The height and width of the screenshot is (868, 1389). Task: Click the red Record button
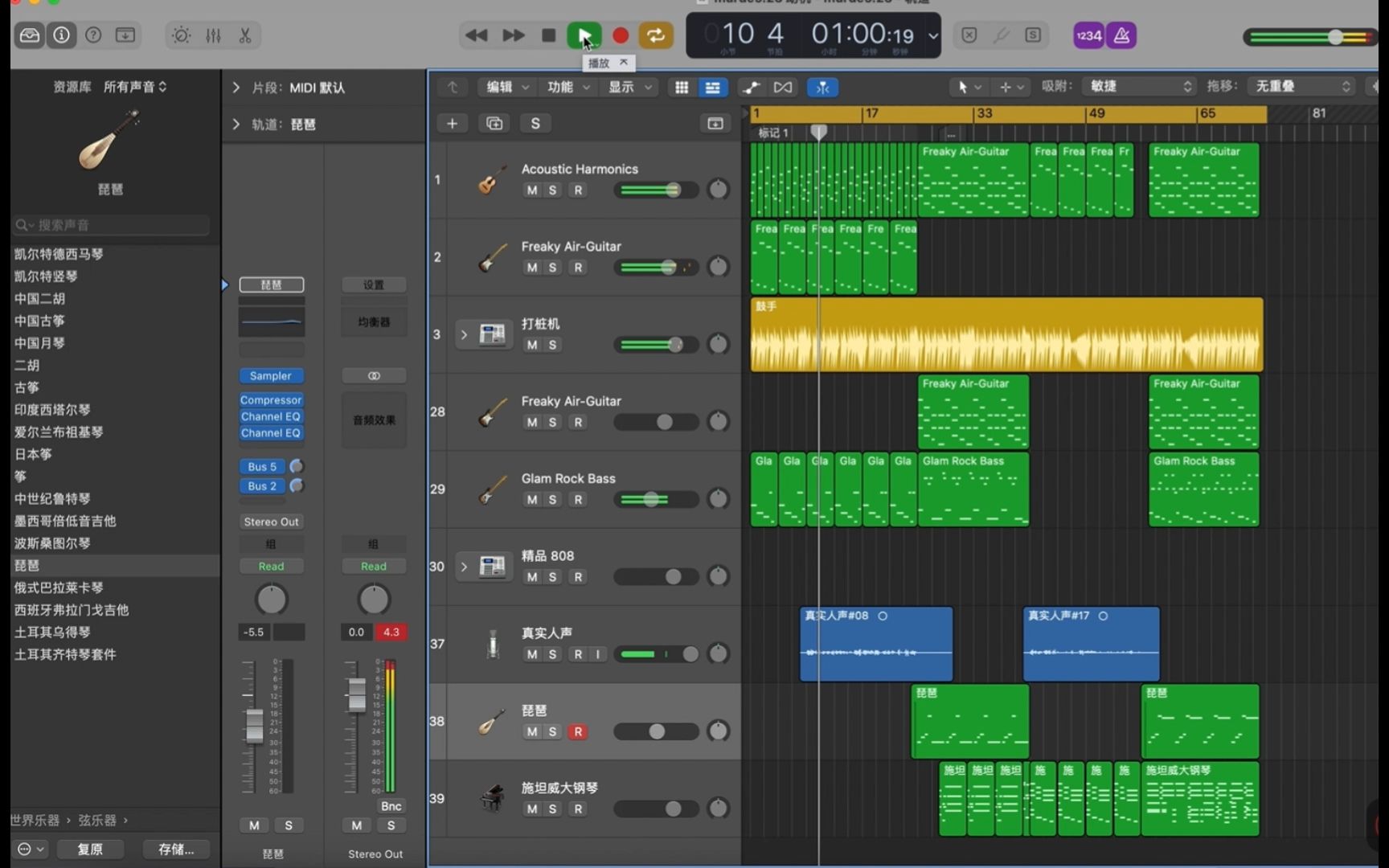[x=621, y=35]
